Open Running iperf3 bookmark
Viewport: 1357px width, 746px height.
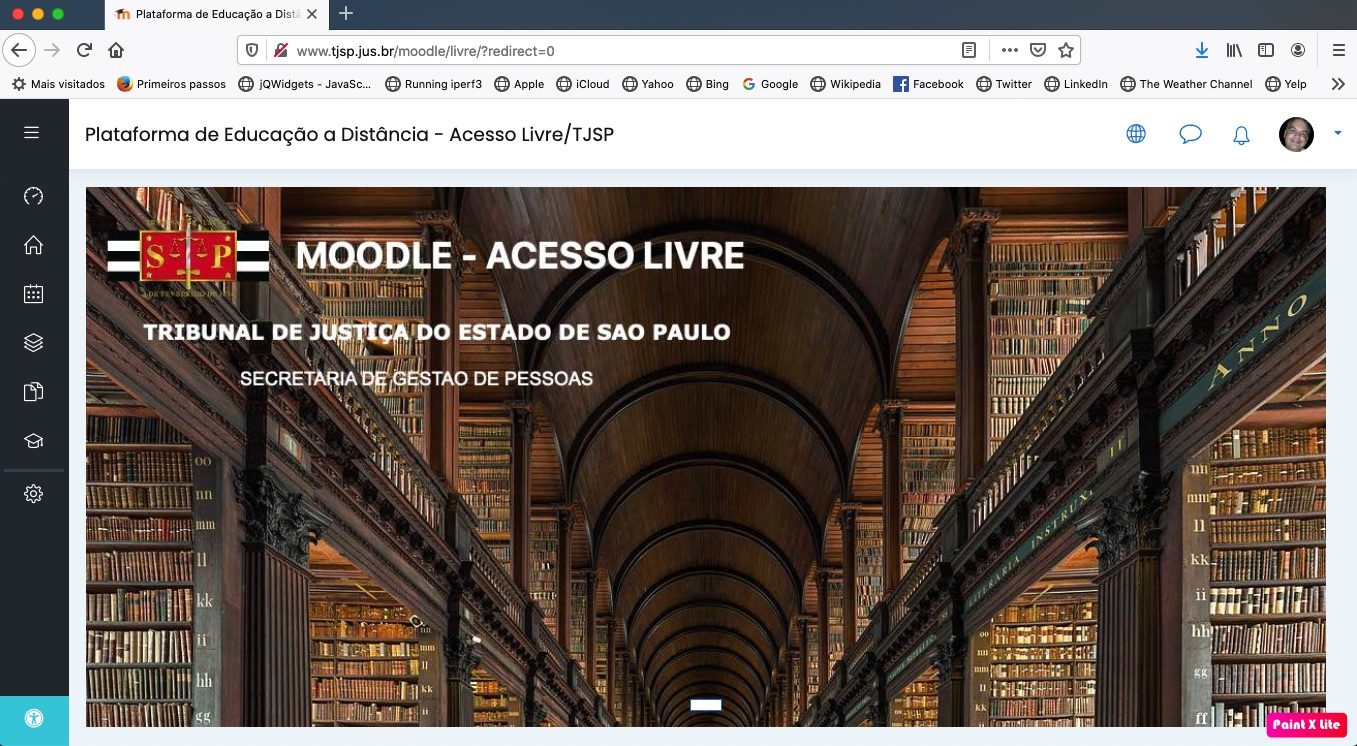[433, 84]
